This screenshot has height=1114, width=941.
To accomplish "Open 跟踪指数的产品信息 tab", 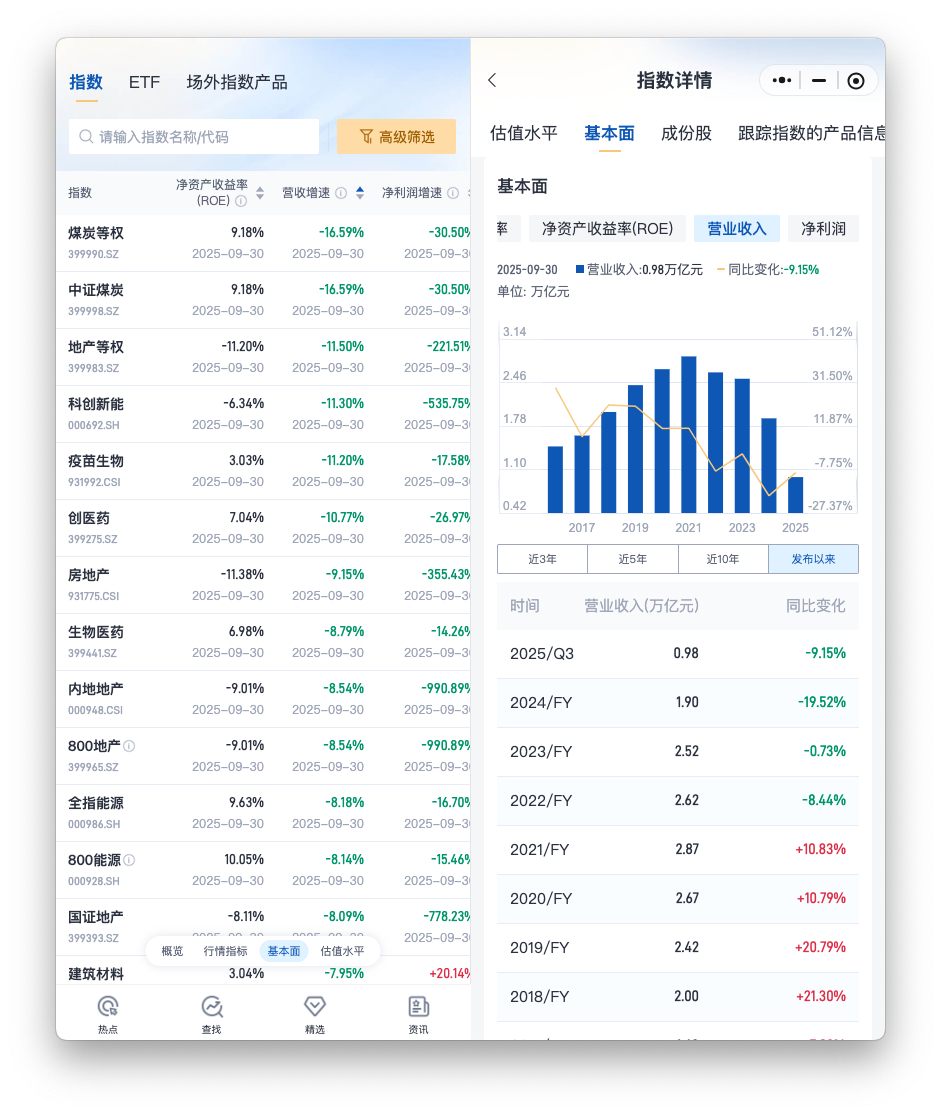I will [x=811, y=133].
